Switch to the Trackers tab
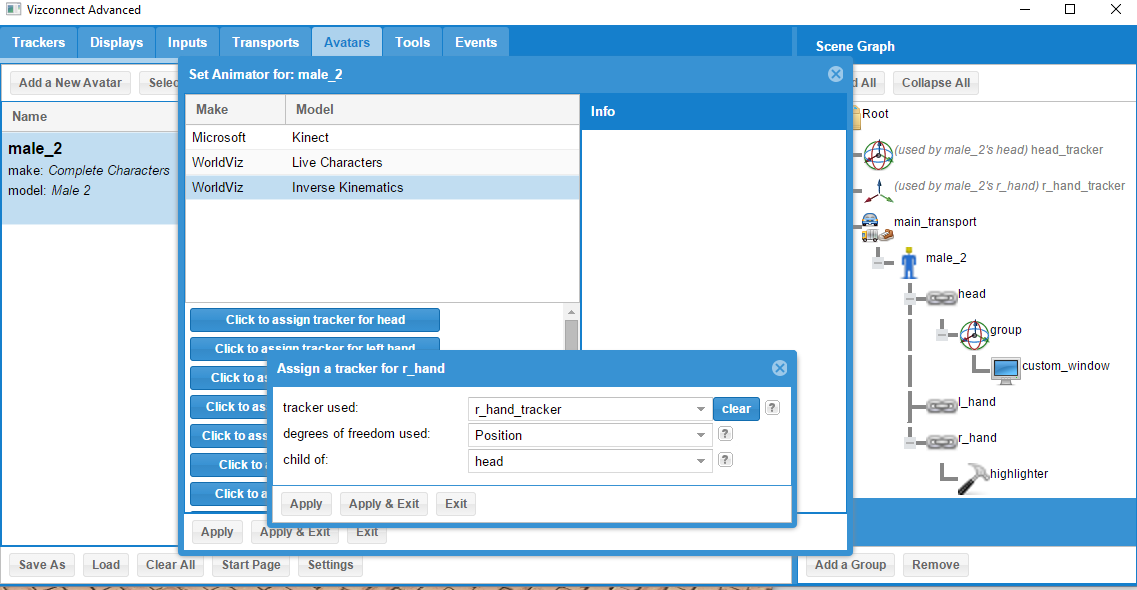The width and height of the screenshot is (1137, 590). coord(39,42)
